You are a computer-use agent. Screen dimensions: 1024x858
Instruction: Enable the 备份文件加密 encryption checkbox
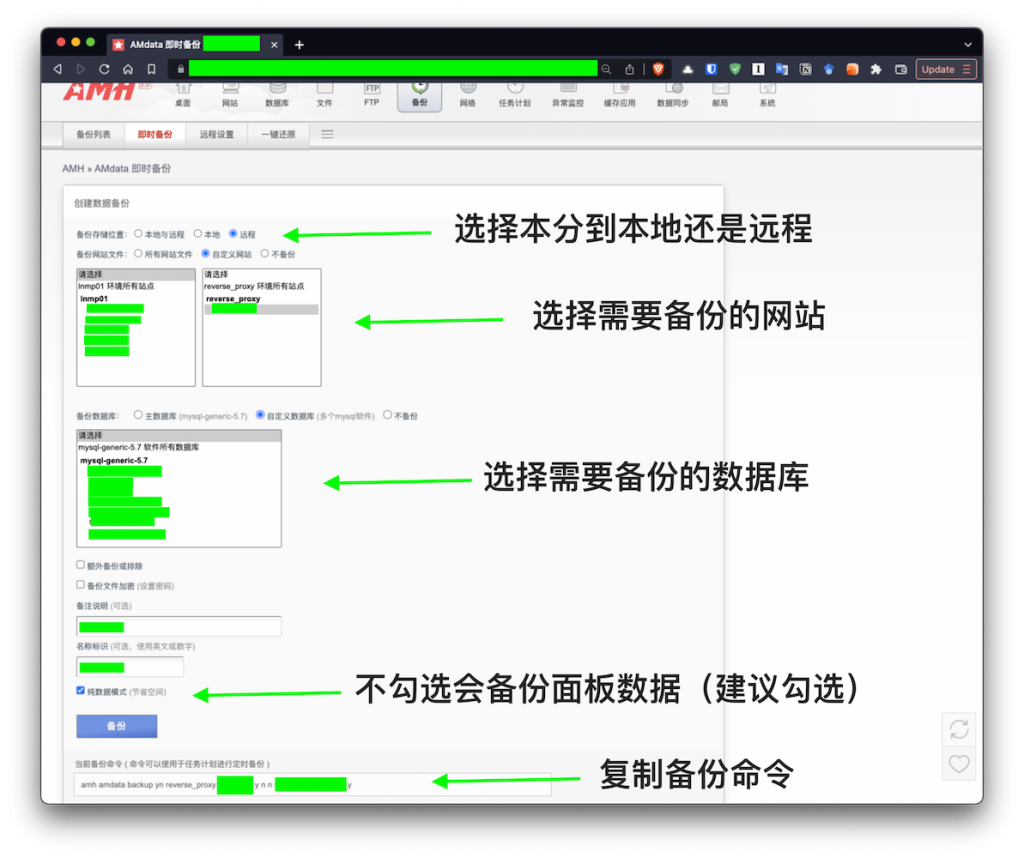click(x=78, y=586)
